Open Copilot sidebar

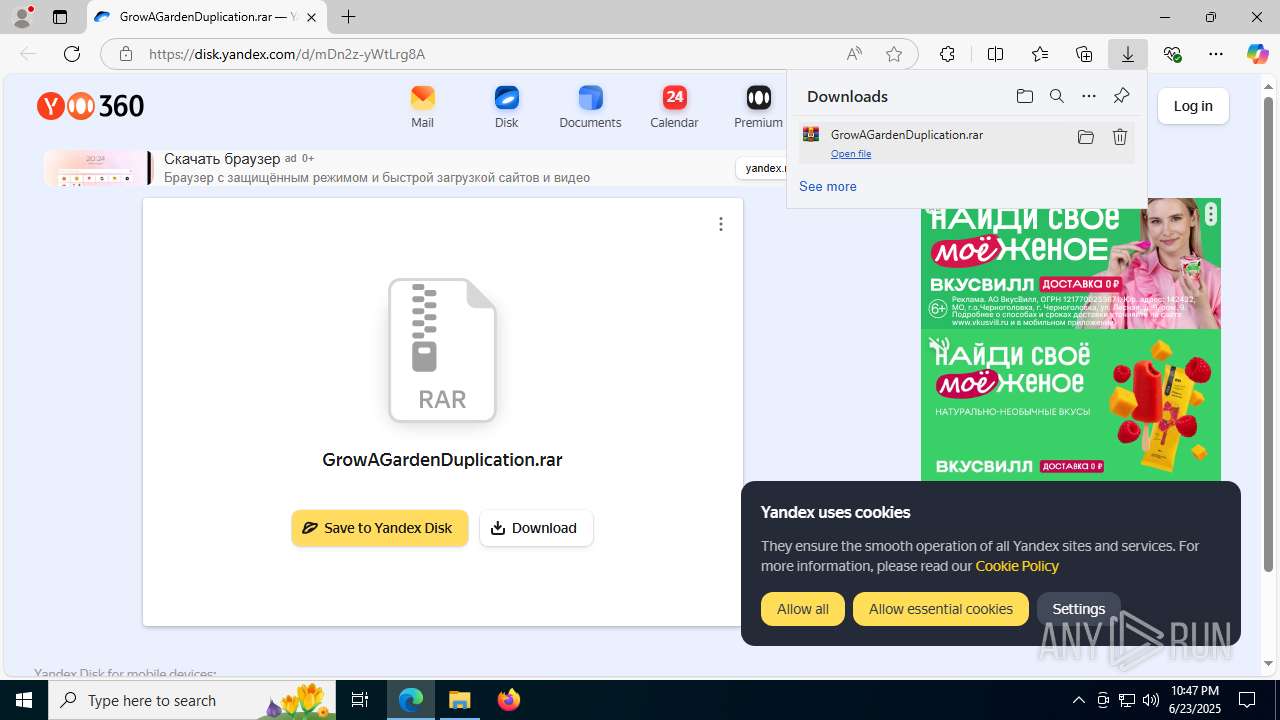(x=1257, y=54)
